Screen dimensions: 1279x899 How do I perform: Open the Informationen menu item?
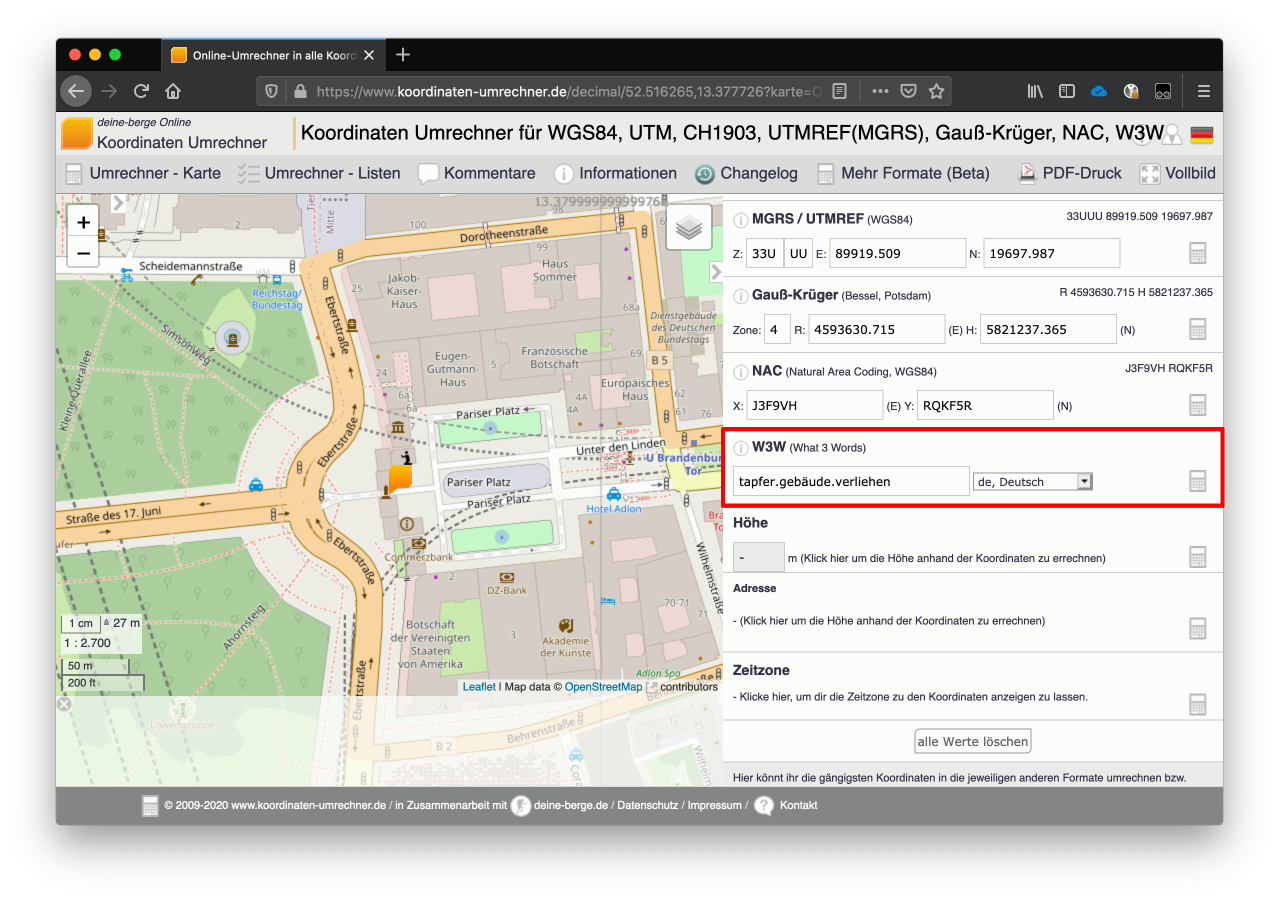point(615,173)
